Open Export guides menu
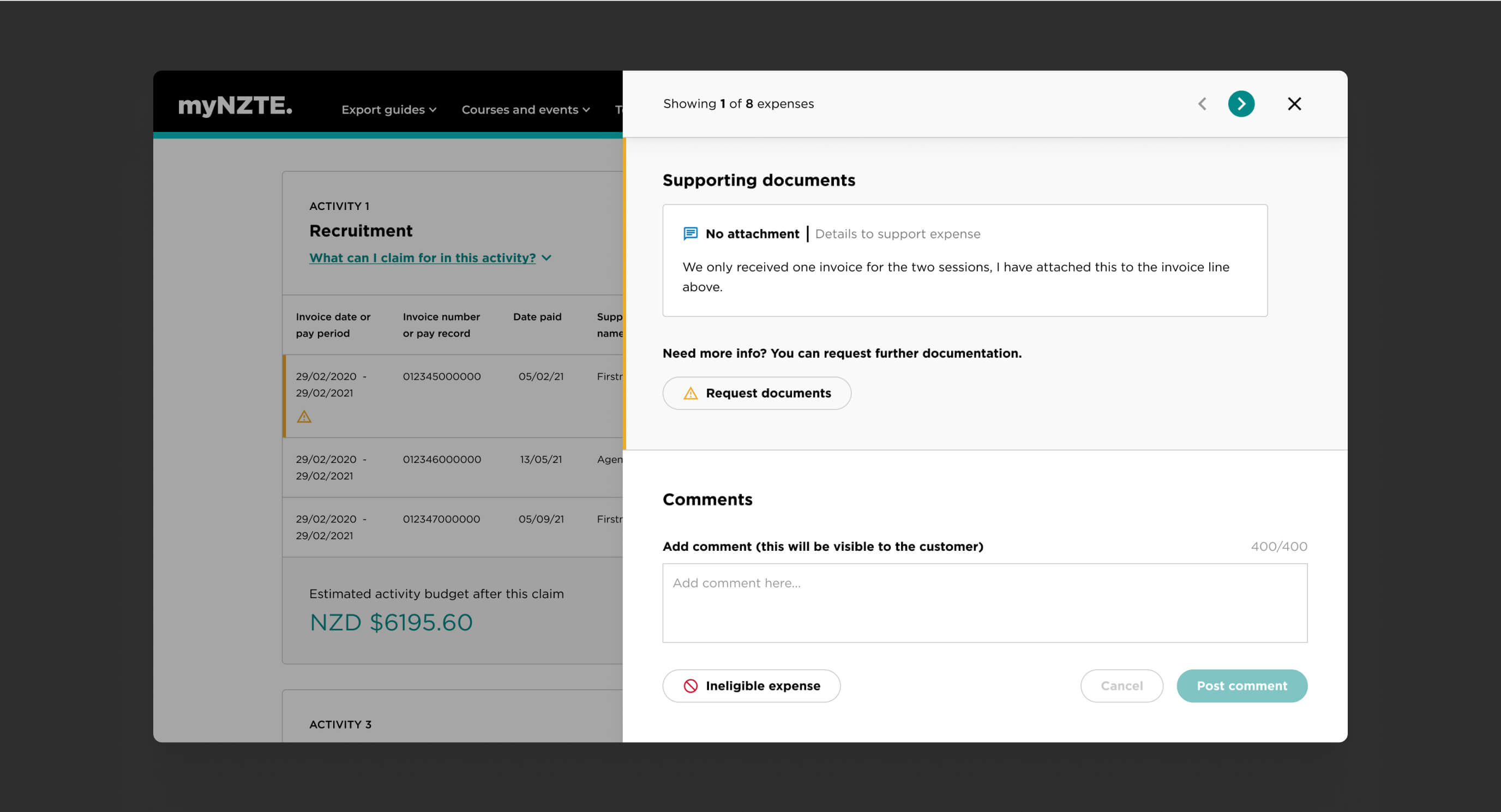1501x812 pixels. [389, 110]
